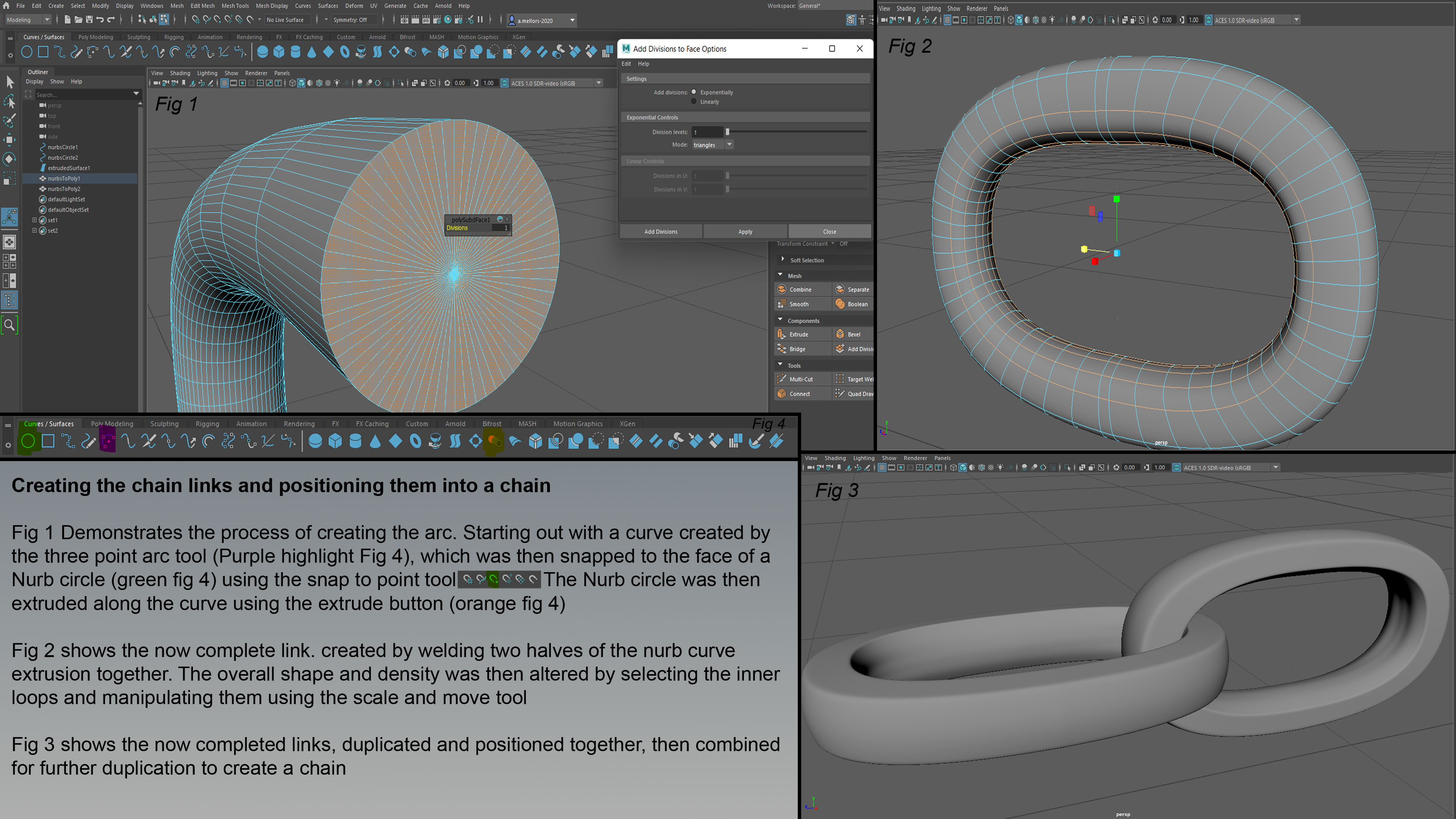Click the Combine mesh icon

point(782,289)
